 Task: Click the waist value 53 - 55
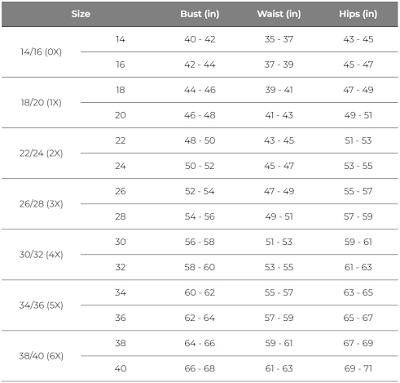279,267
